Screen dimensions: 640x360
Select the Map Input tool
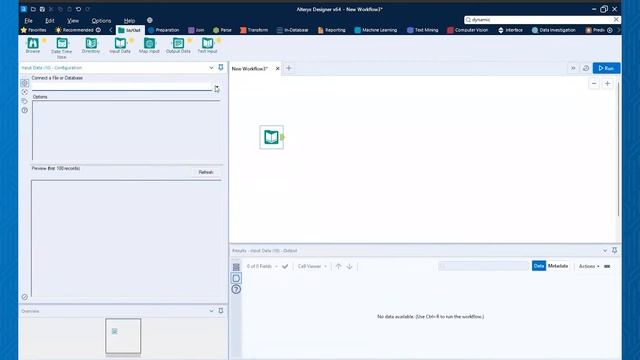tap(149, 45)
